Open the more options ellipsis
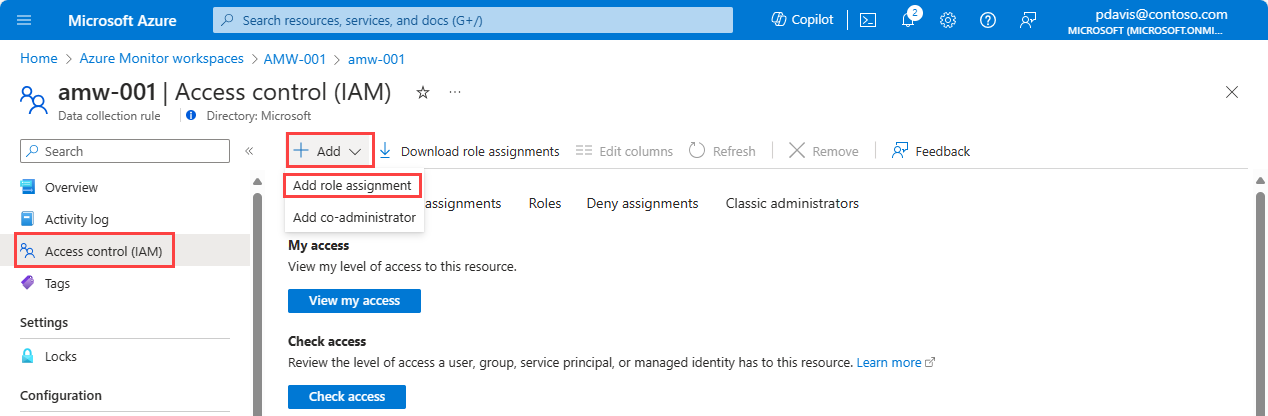The height and width of the screenshot is (416, 1268). [455, 92]
